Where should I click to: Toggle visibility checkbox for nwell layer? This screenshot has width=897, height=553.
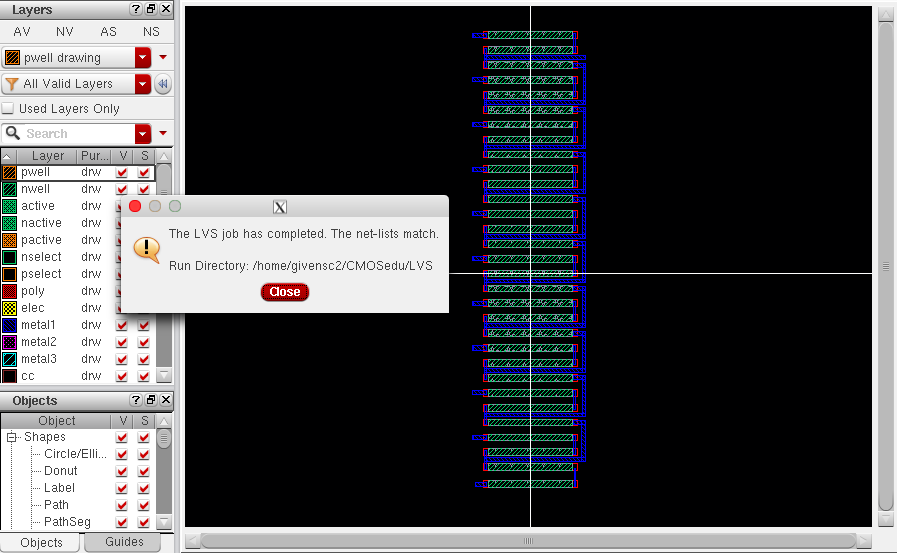121,189
